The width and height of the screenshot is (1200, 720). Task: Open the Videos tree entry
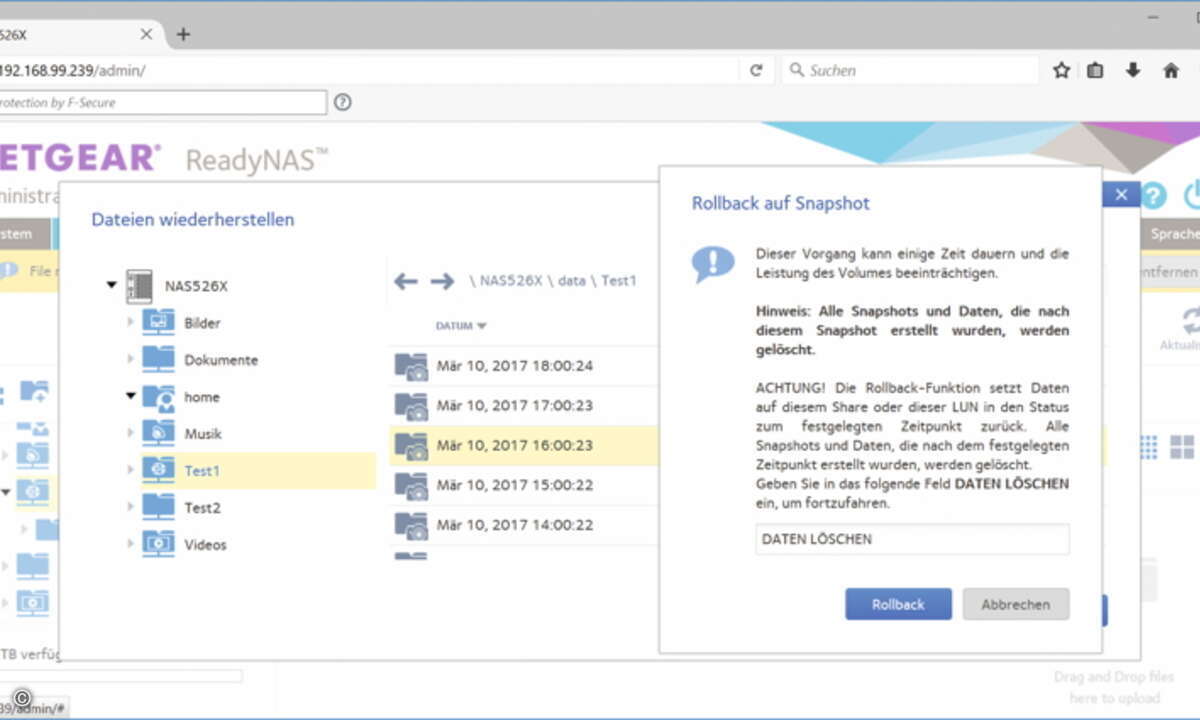pos(206,545)
